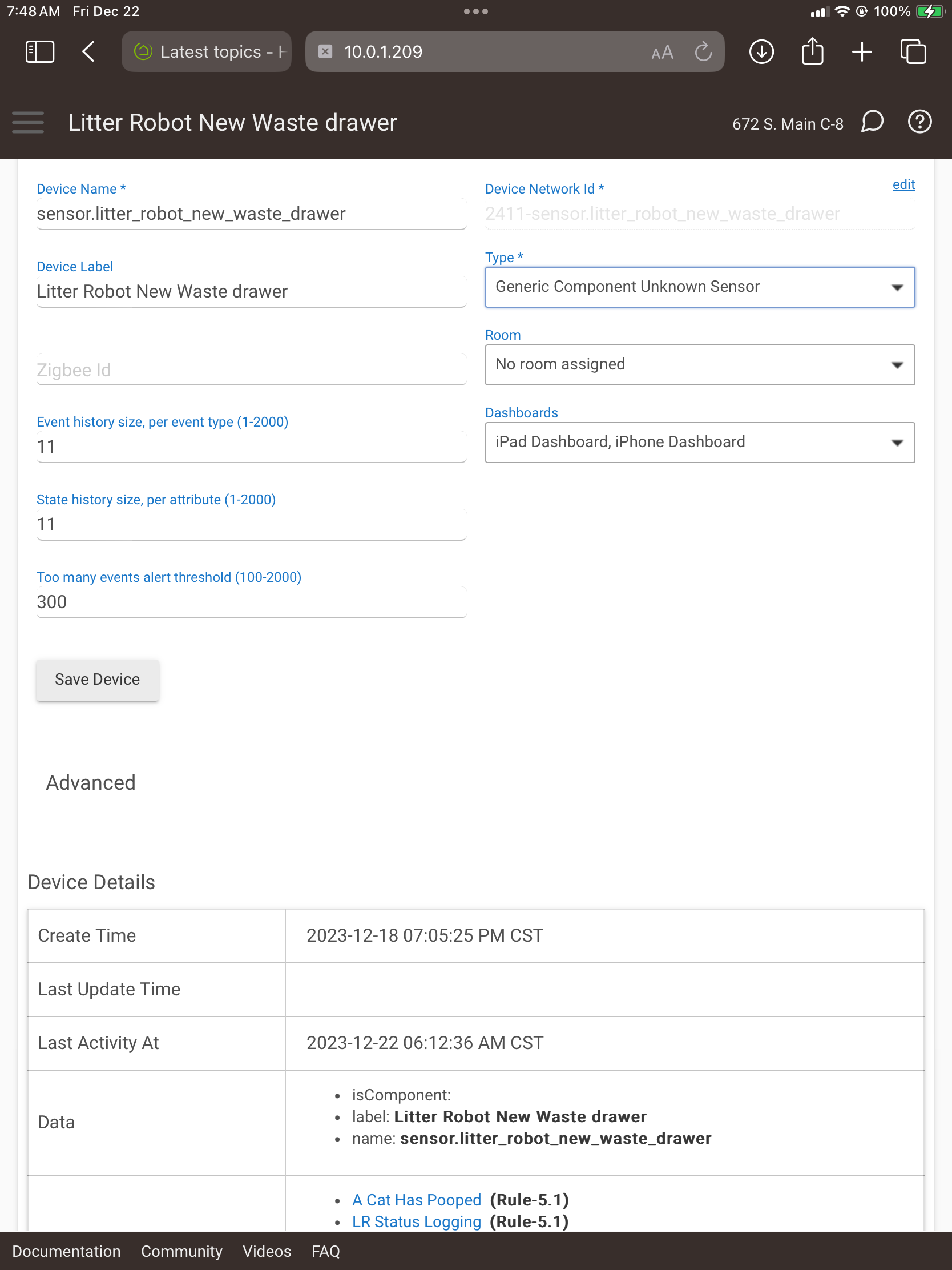
Task: Click the State history size field
Action: 251,524
